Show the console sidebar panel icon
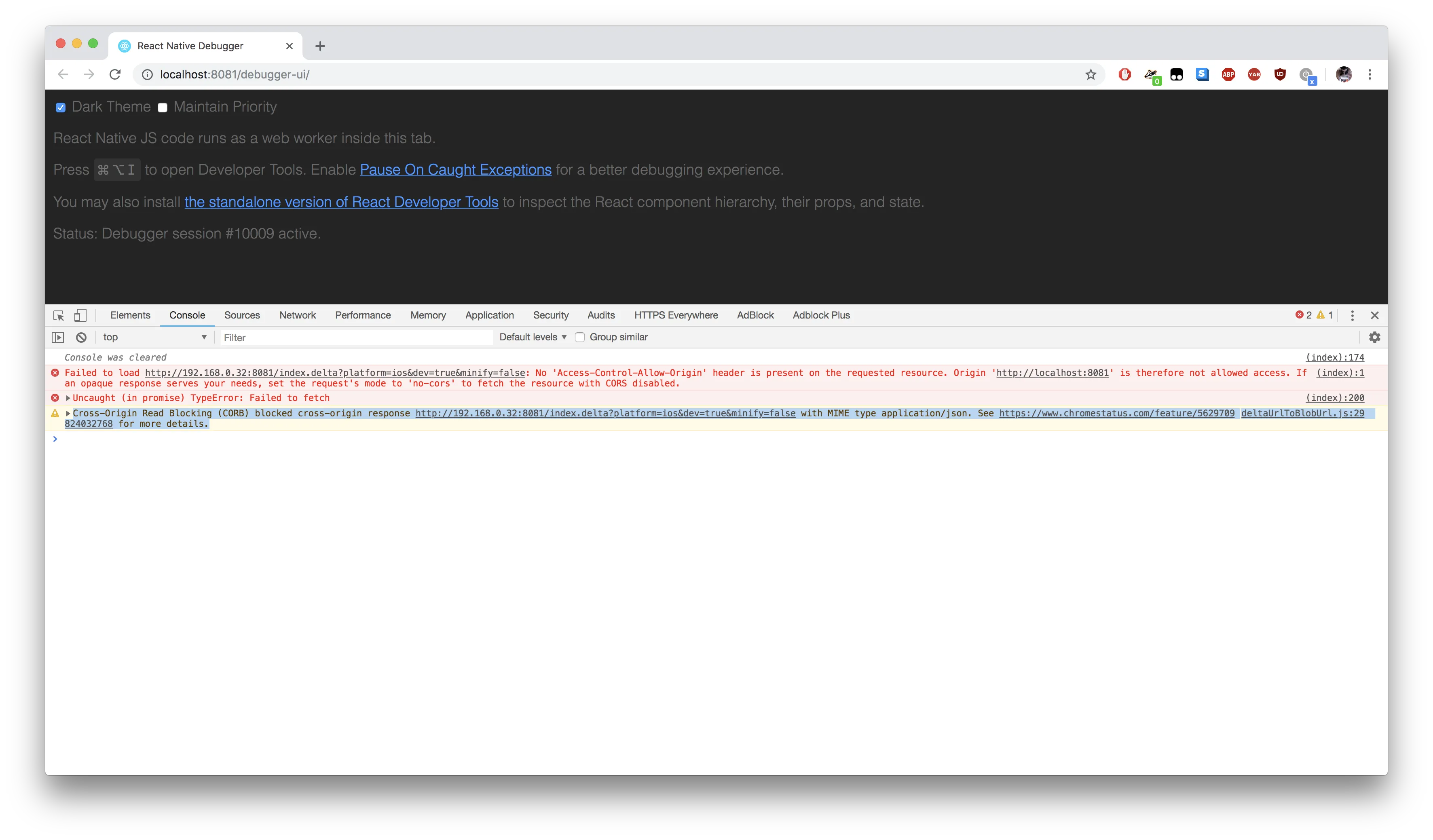This screenshot has width=1433, height=840. [58, 337]
